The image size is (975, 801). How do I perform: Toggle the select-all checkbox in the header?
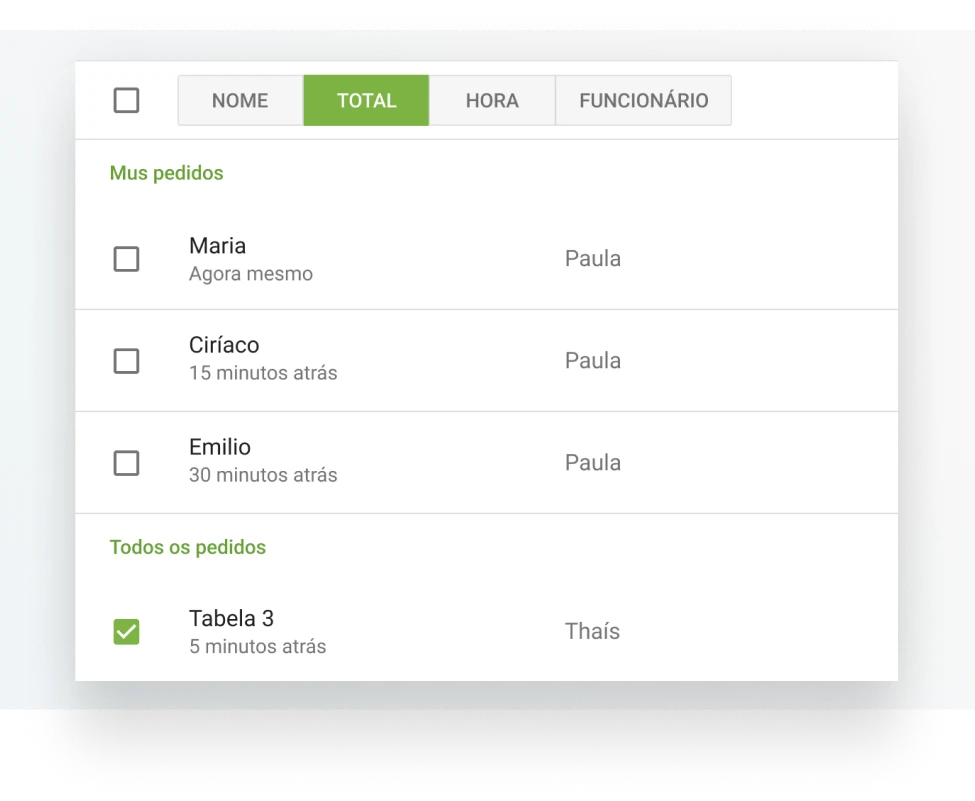point(126,100)
